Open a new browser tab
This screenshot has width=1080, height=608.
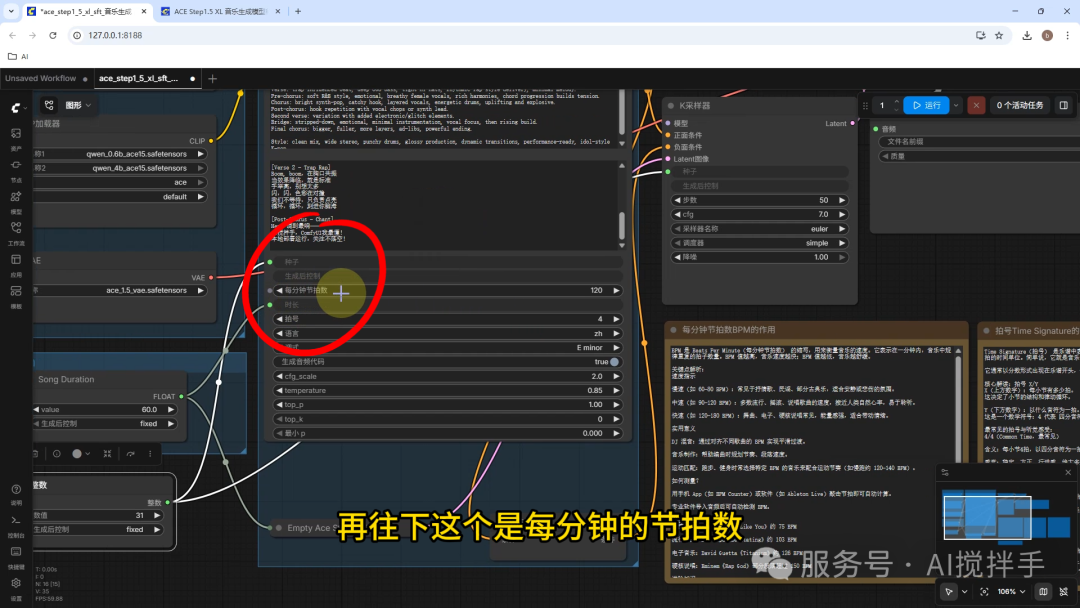coord(298,12)
